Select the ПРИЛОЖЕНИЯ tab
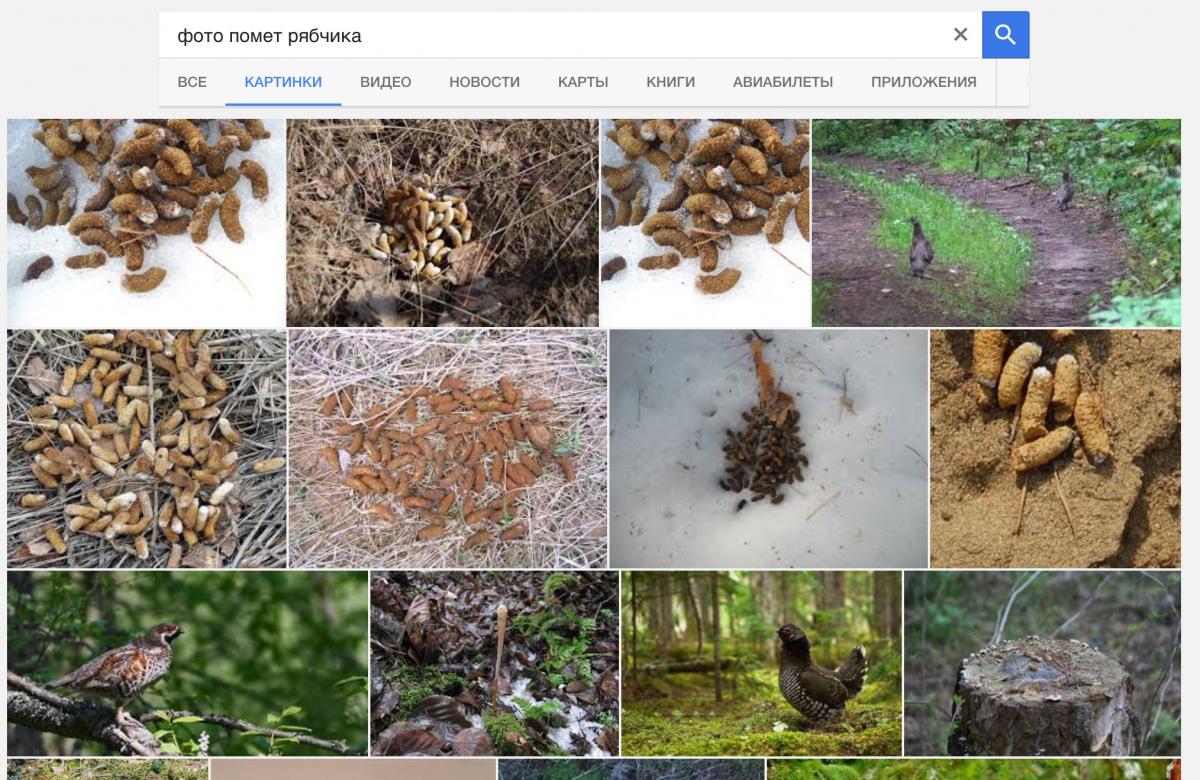Viewport: 1200px width, 780px height. point(923,82)
